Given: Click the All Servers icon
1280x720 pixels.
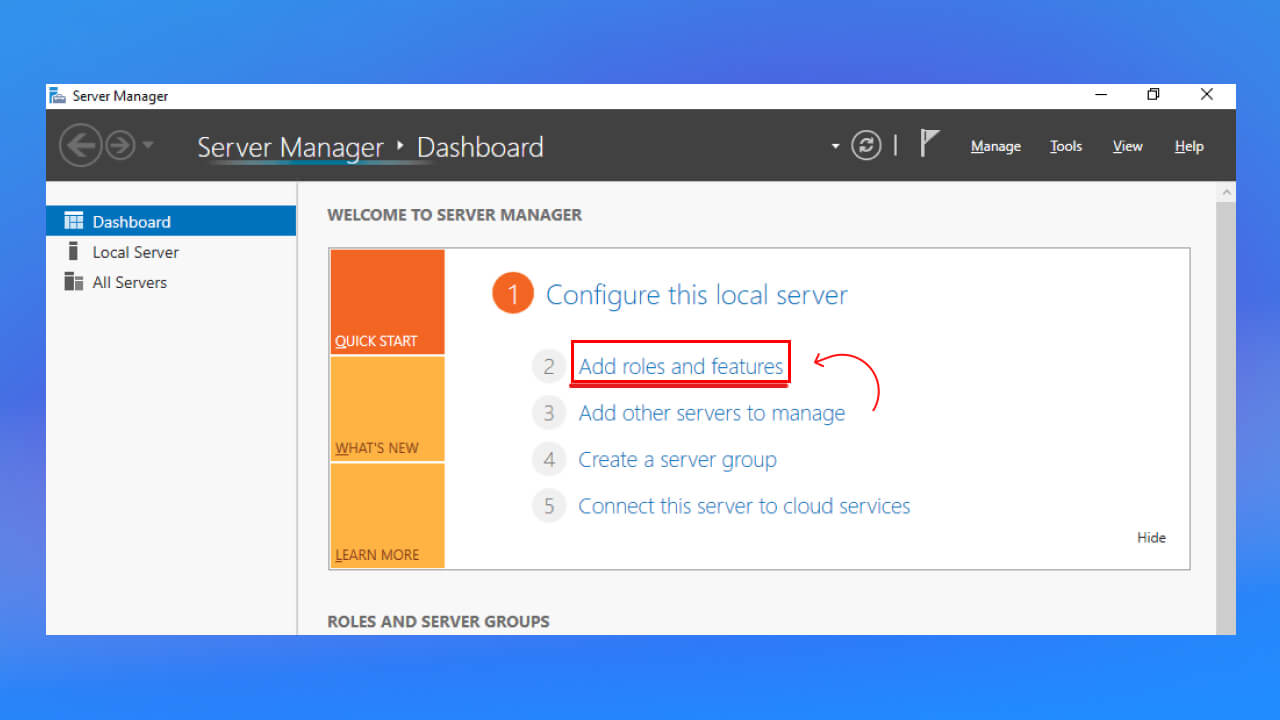Looking at the screenshot, I should pyautogui.click(x=73, y=282).
